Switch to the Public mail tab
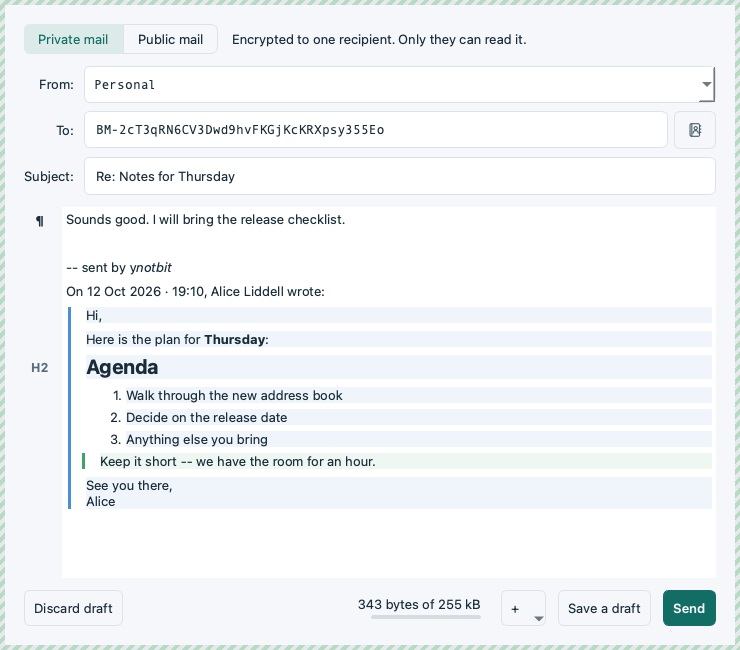 tap(170, 39)
